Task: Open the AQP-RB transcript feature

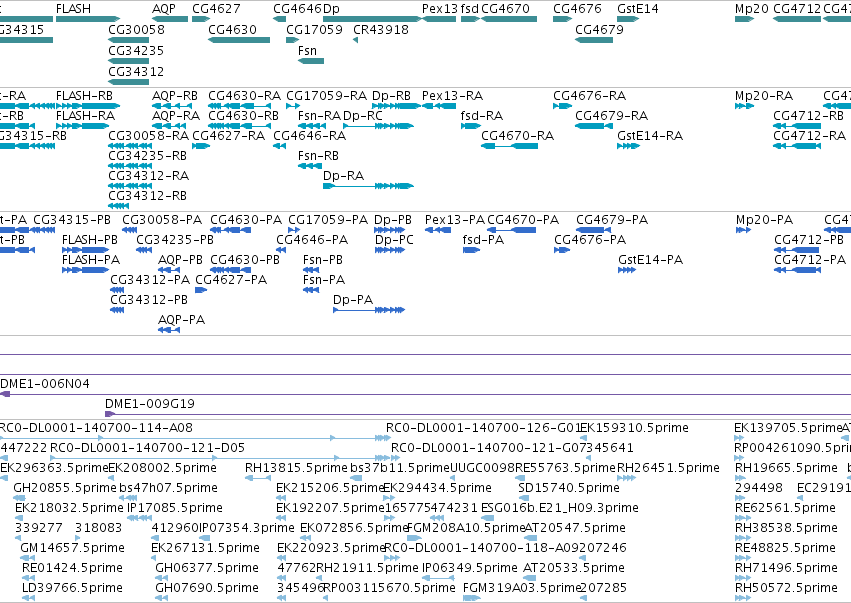Action: click(170, 106)
